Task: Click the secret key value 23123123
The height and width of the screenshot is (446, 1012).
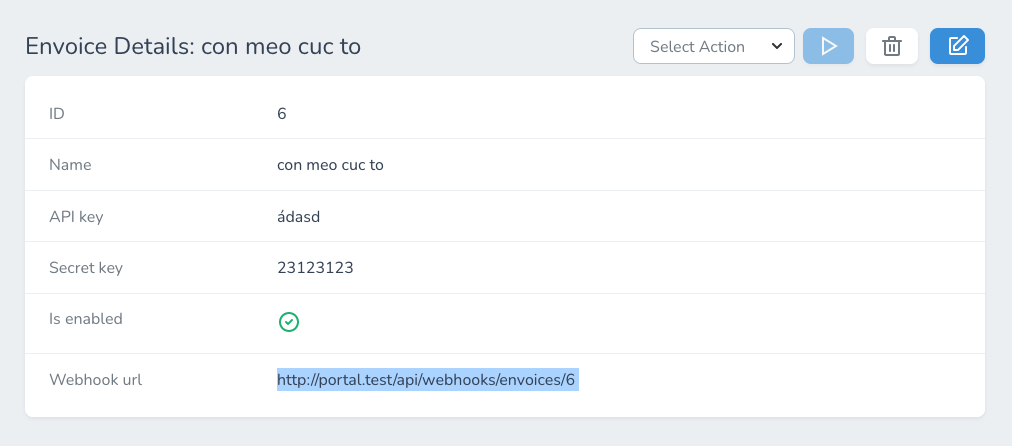Action: point(315,268)
